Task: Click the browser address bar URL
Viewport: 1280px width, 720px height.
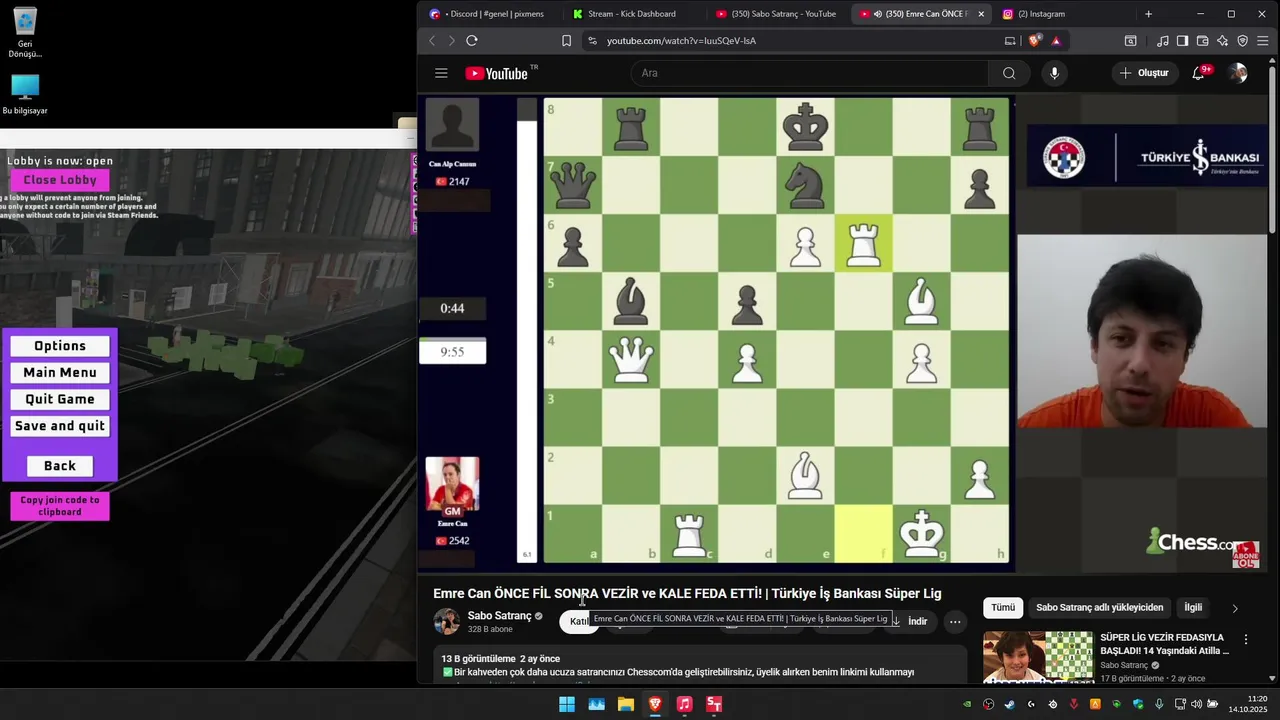Action: click(x=681, y=41)
